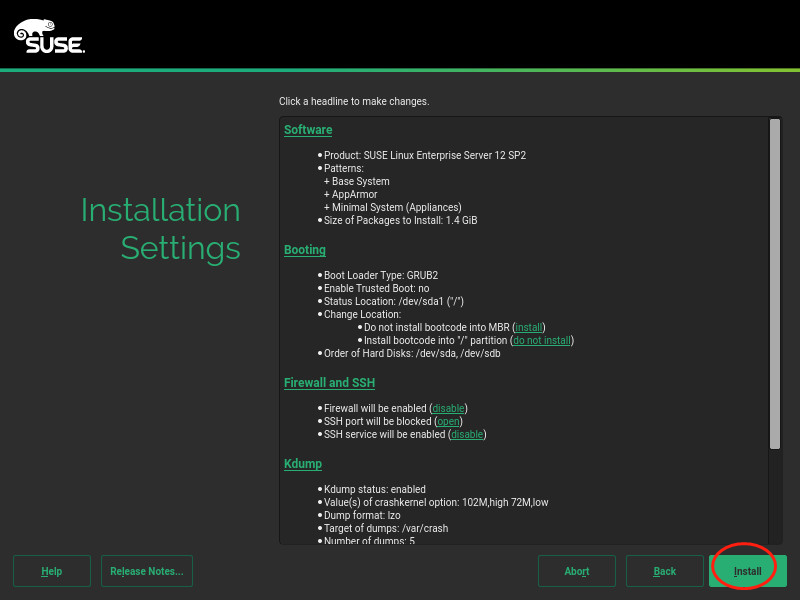
Task: Open the Firewall and SSH settings
Action: (x=329, y=383)
